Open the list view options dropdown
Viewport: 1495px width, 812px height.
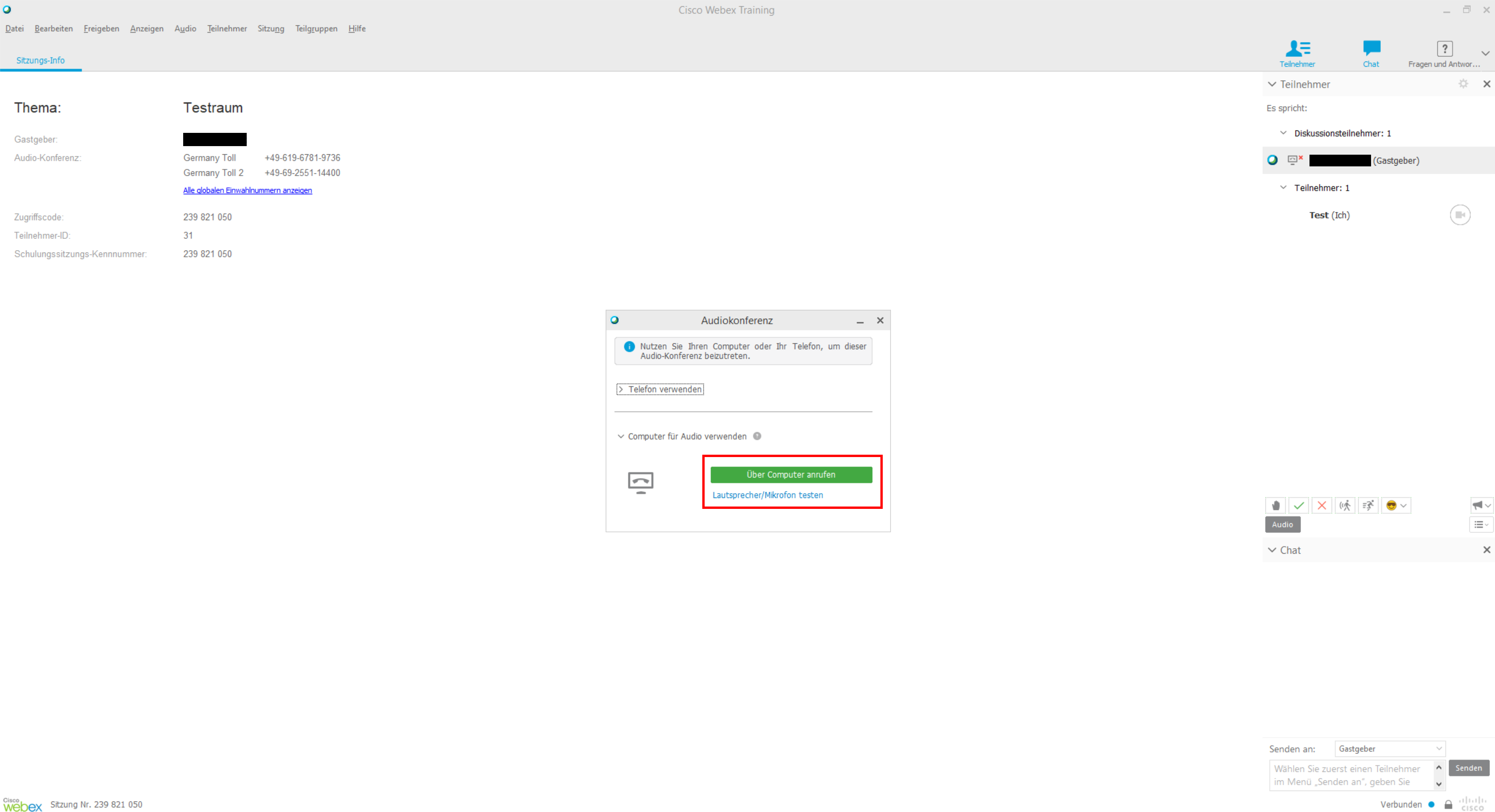point(1481,525)
